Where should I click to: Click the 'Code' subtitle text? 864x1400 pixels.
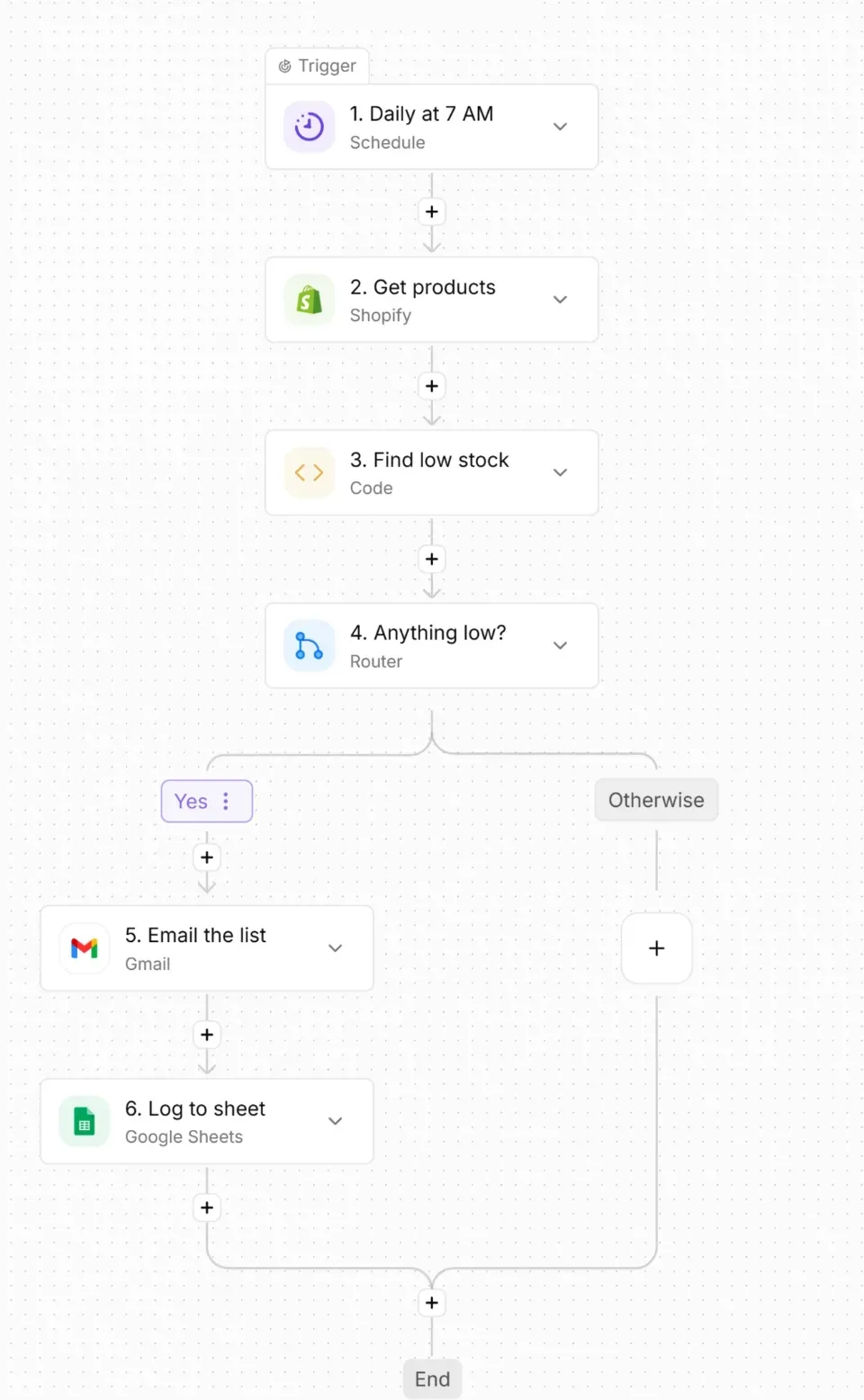tap(371, 488)
